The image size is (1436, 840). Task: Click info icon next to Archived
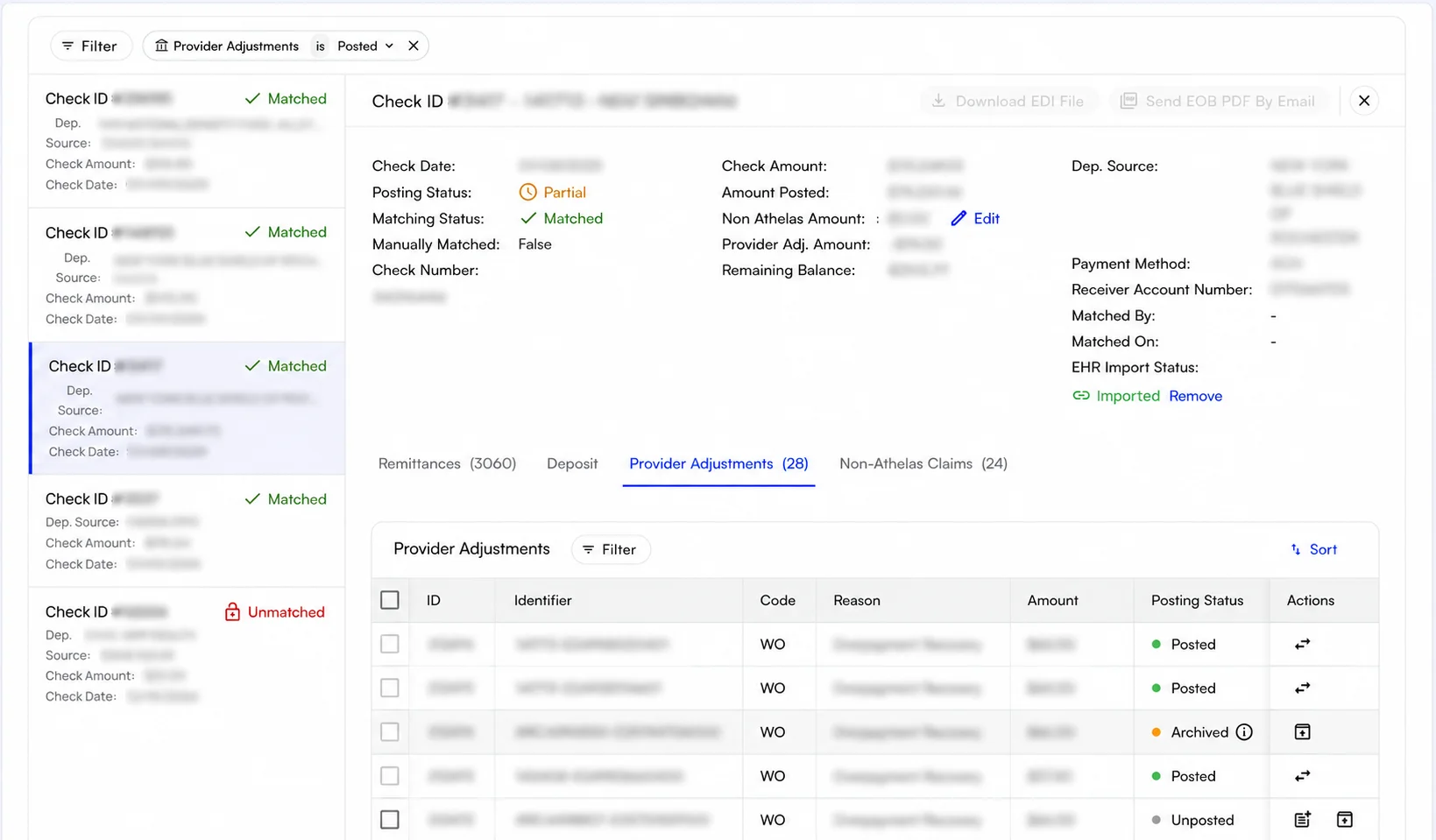(x=1244, y=732)
